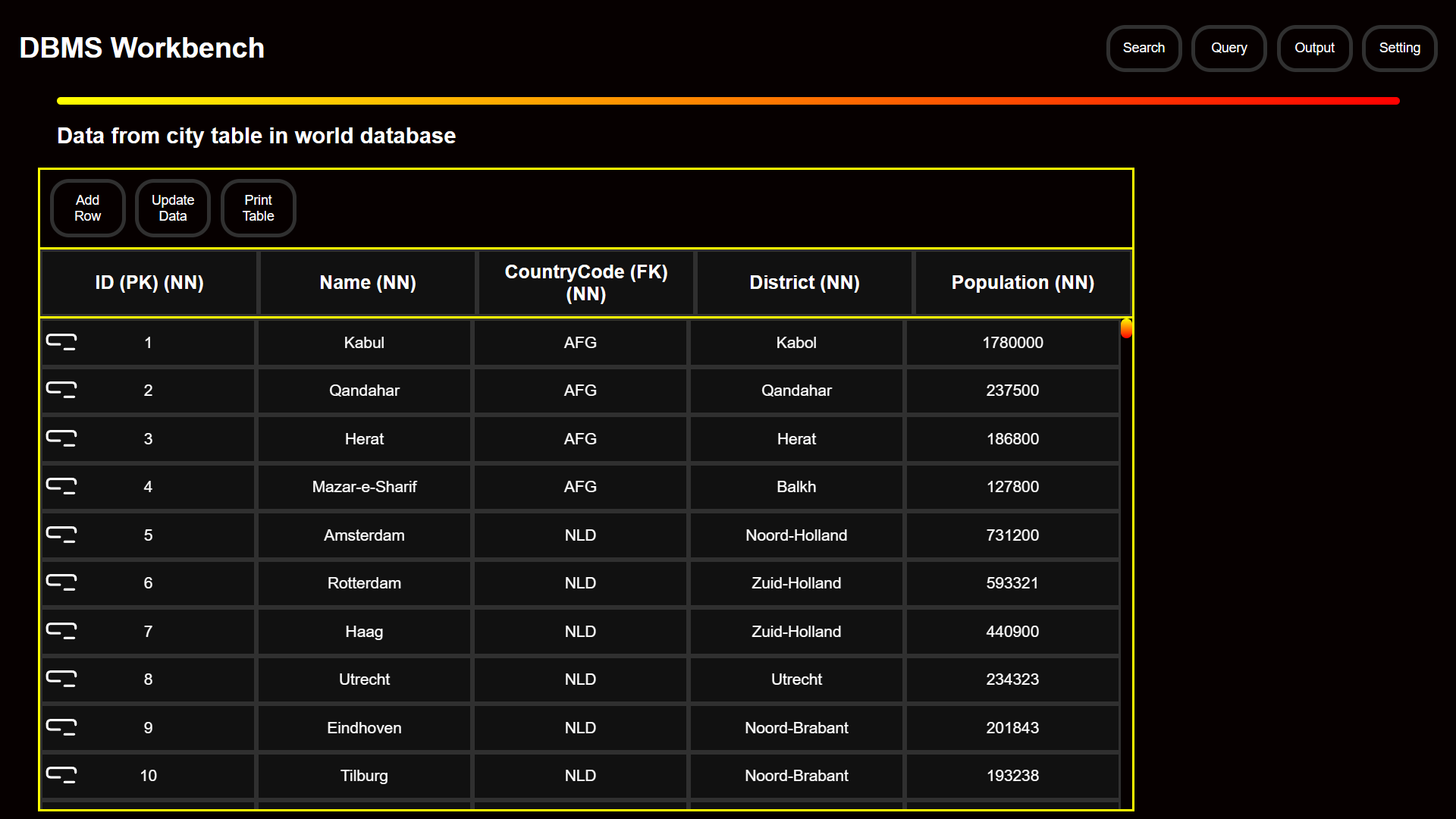Click Rotterdam's Zuid-Holland district cell
Image resolution: width=1456 pixels, height=819 pixels.
(796, 583)
